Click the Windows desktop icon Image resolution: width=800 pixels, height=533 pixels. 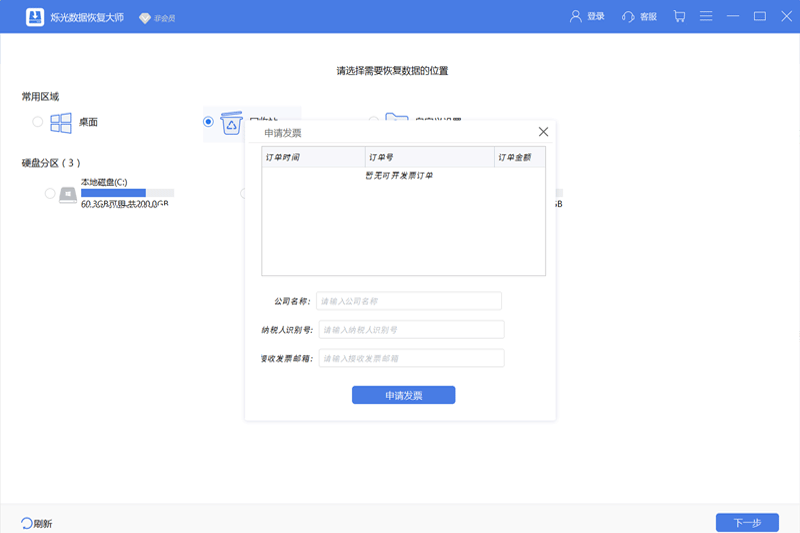[x=61, y=122]
